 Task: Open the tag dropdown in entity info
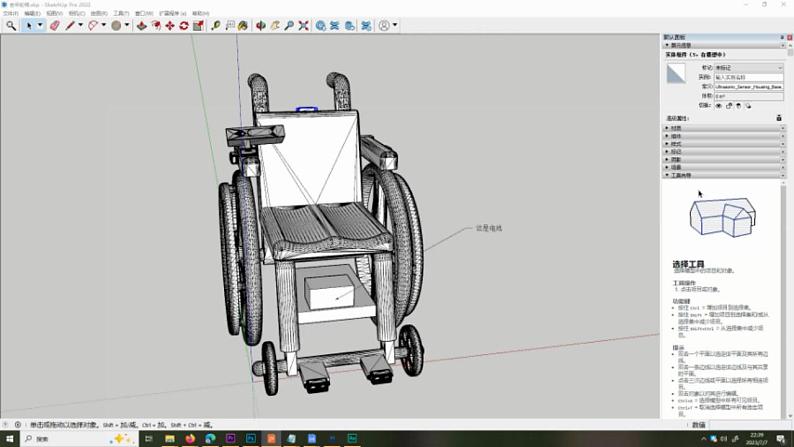748,68
